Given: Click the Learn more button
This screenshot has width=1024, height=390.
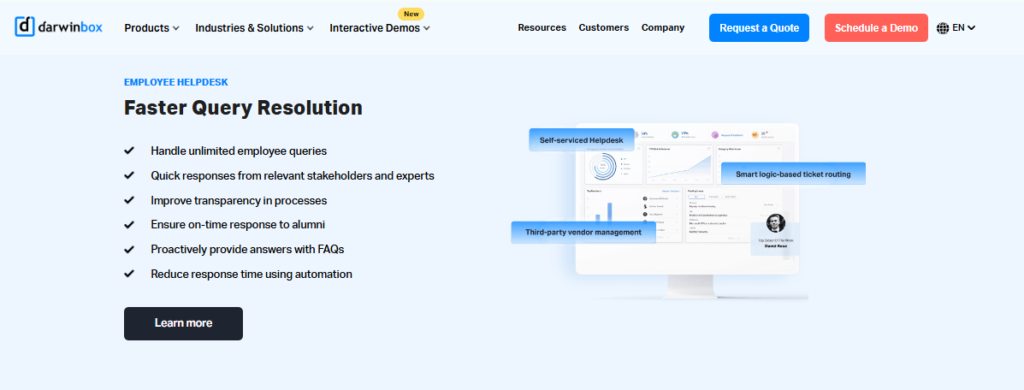Looking at the screenshot, I should pyautogui.click(x=184, y=323).
